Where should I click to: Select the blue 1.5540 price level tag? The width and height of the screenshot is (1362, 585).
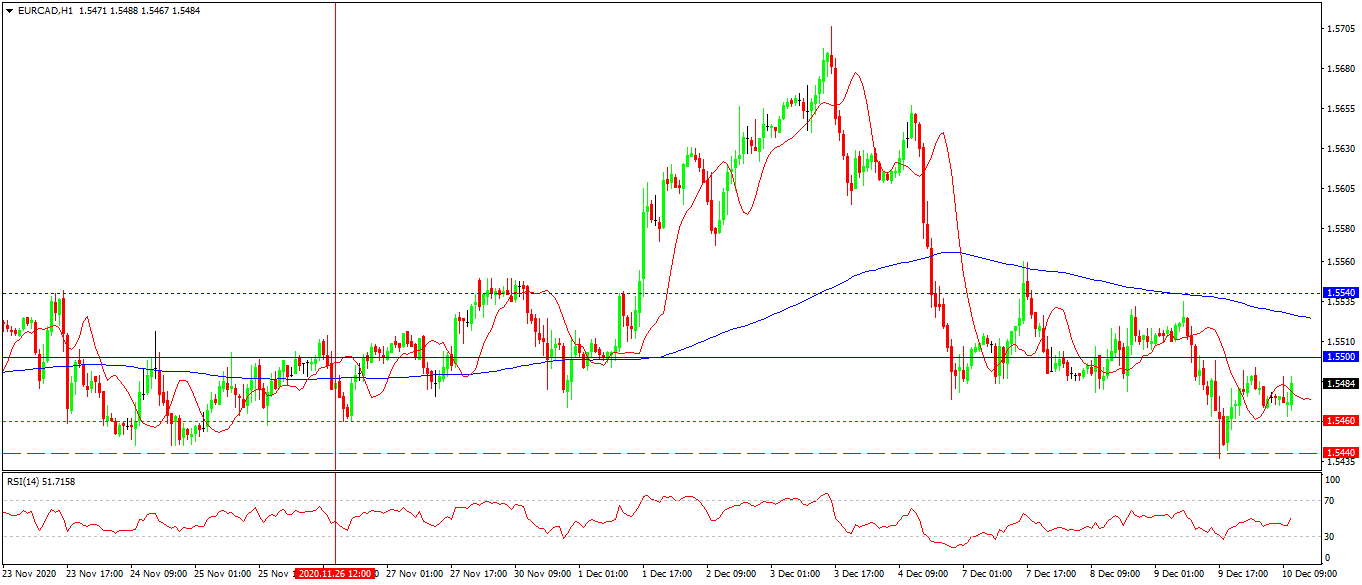click(x=1340, y=293)
